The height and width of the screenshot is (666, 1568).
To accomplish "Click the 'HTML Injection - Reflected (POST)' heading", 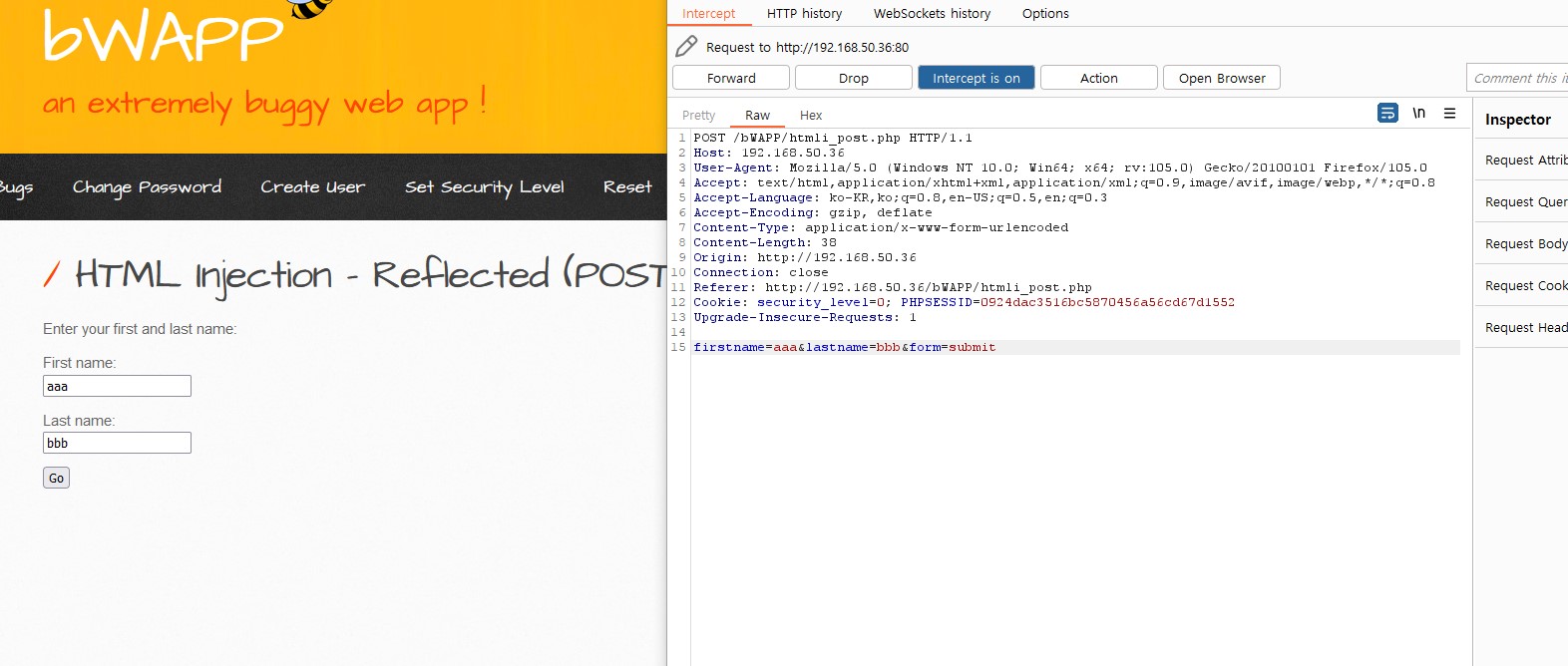I will [x=370, y=274].
